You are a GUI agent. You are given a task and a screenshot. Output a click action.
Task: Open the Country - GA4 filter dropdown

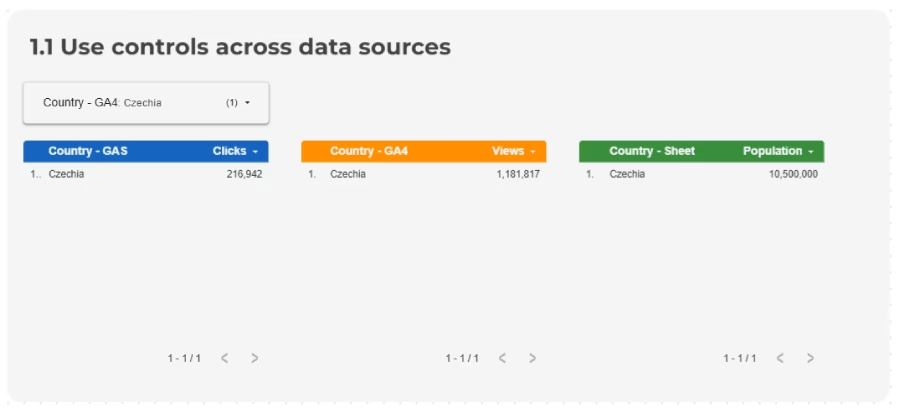146,103
